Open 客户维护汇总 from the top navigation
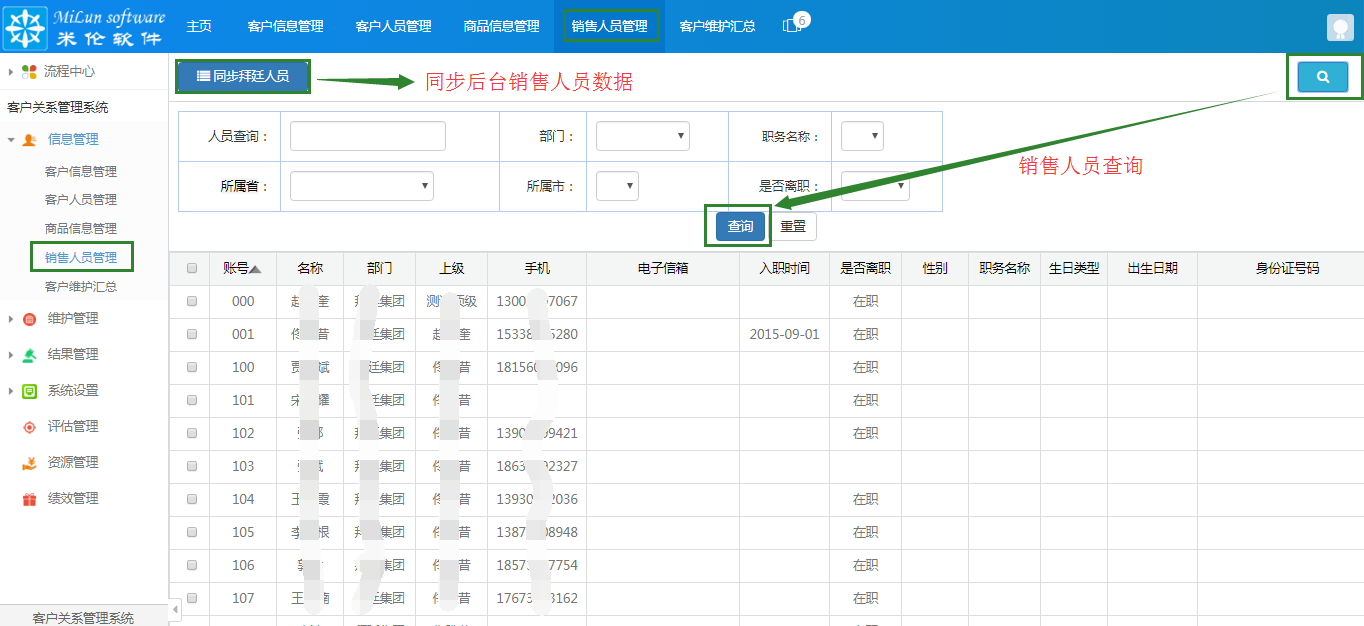 (x=715, y=26)
